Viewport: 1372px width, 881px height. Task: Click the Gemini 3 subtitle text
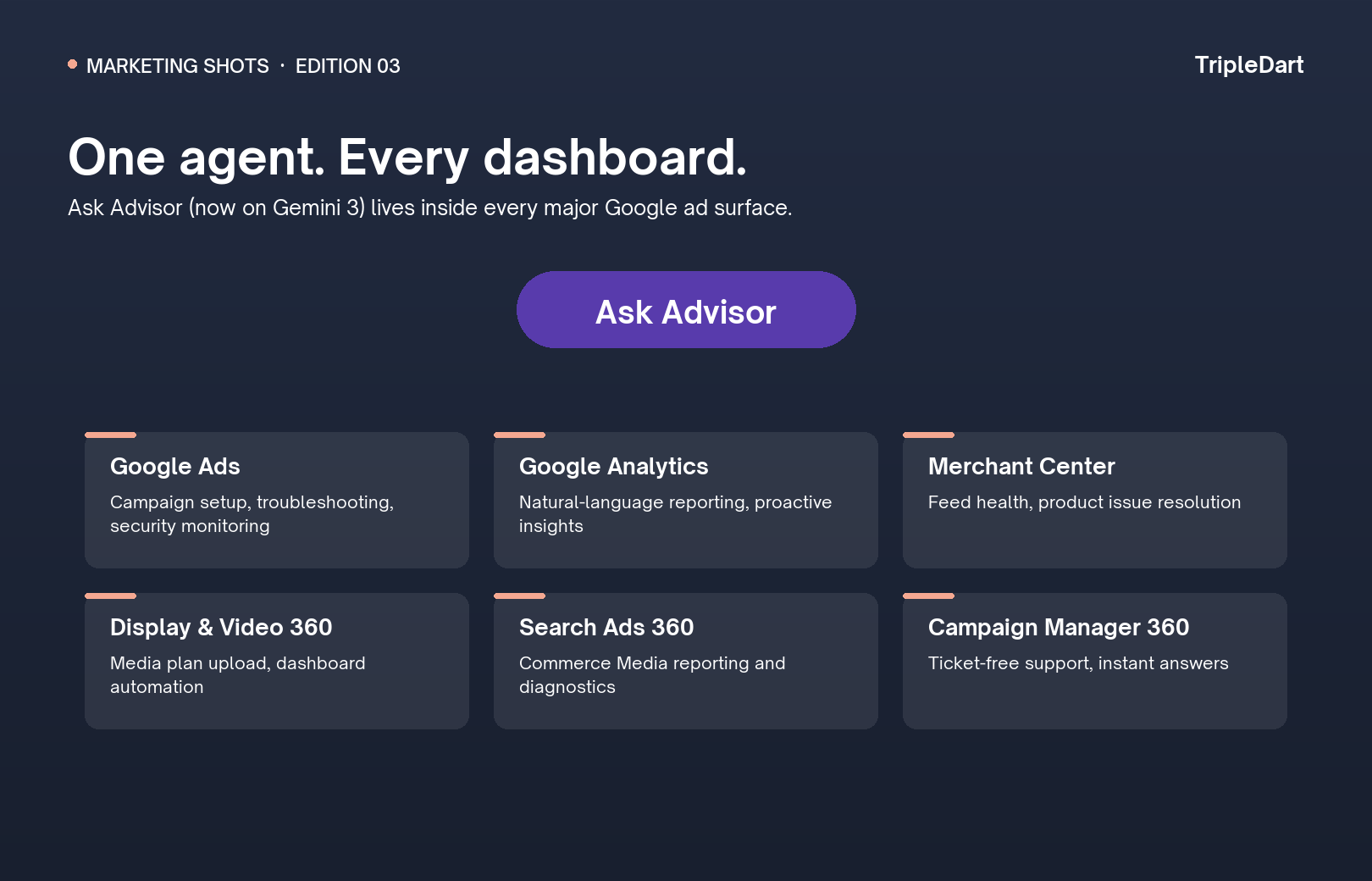430,208
